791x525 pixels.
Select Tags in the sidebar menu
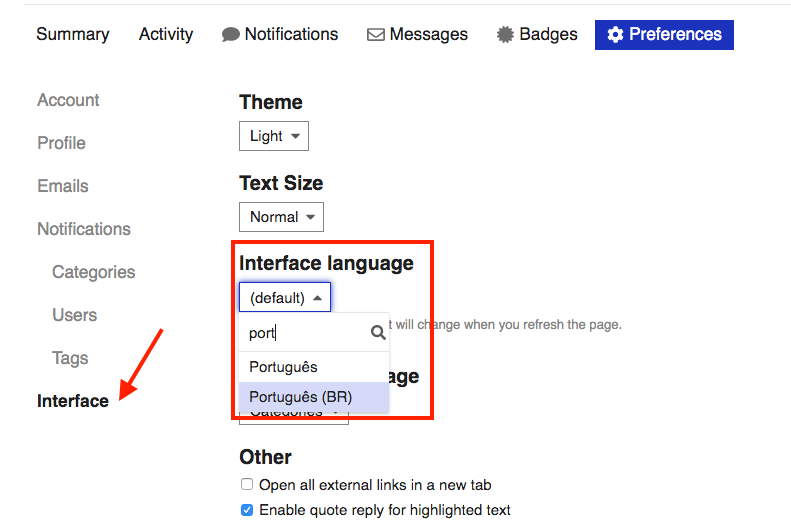70,358
